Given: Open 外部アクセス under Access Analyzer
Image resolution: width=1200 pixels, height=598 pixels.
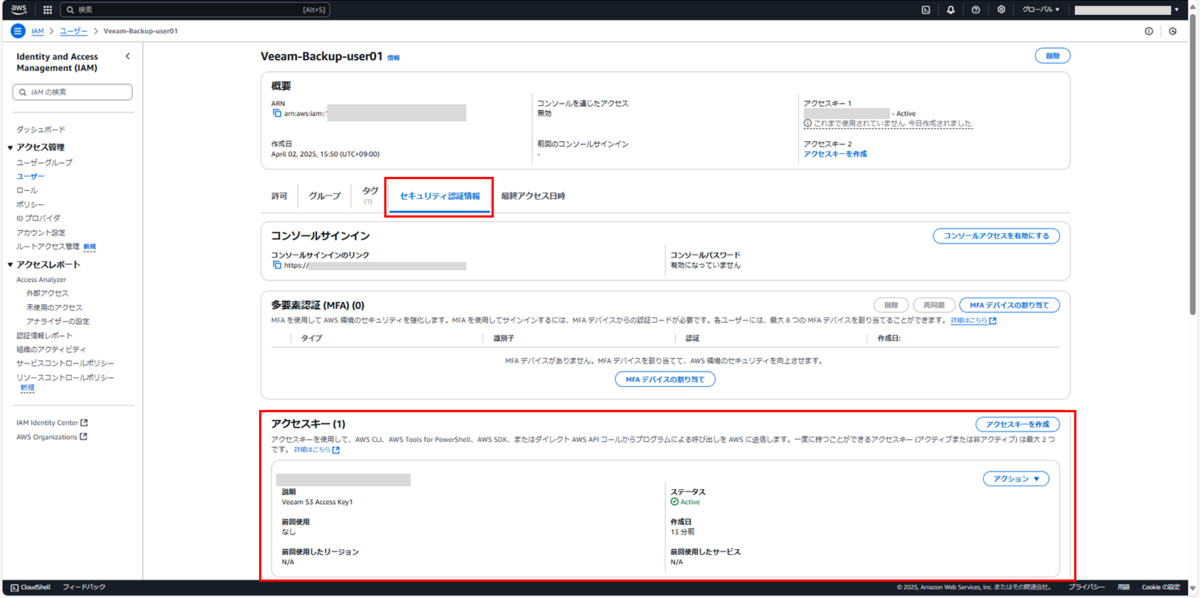Looking at the screenshot, I should click(x=47, y=293).
